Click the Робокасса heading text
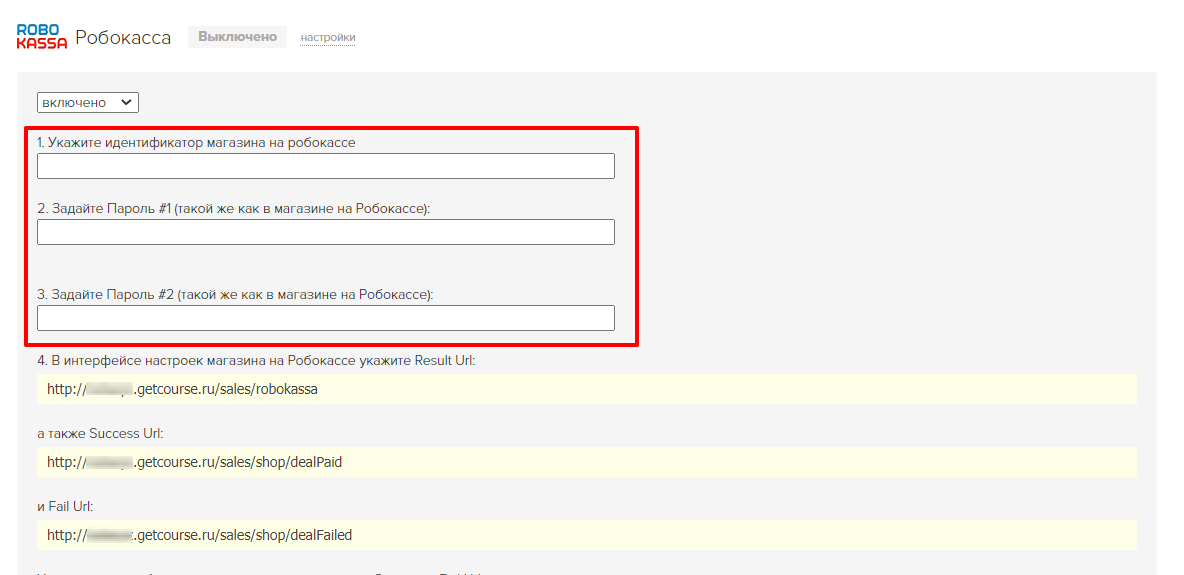1184x575 pixels. [x=123, y=37]
